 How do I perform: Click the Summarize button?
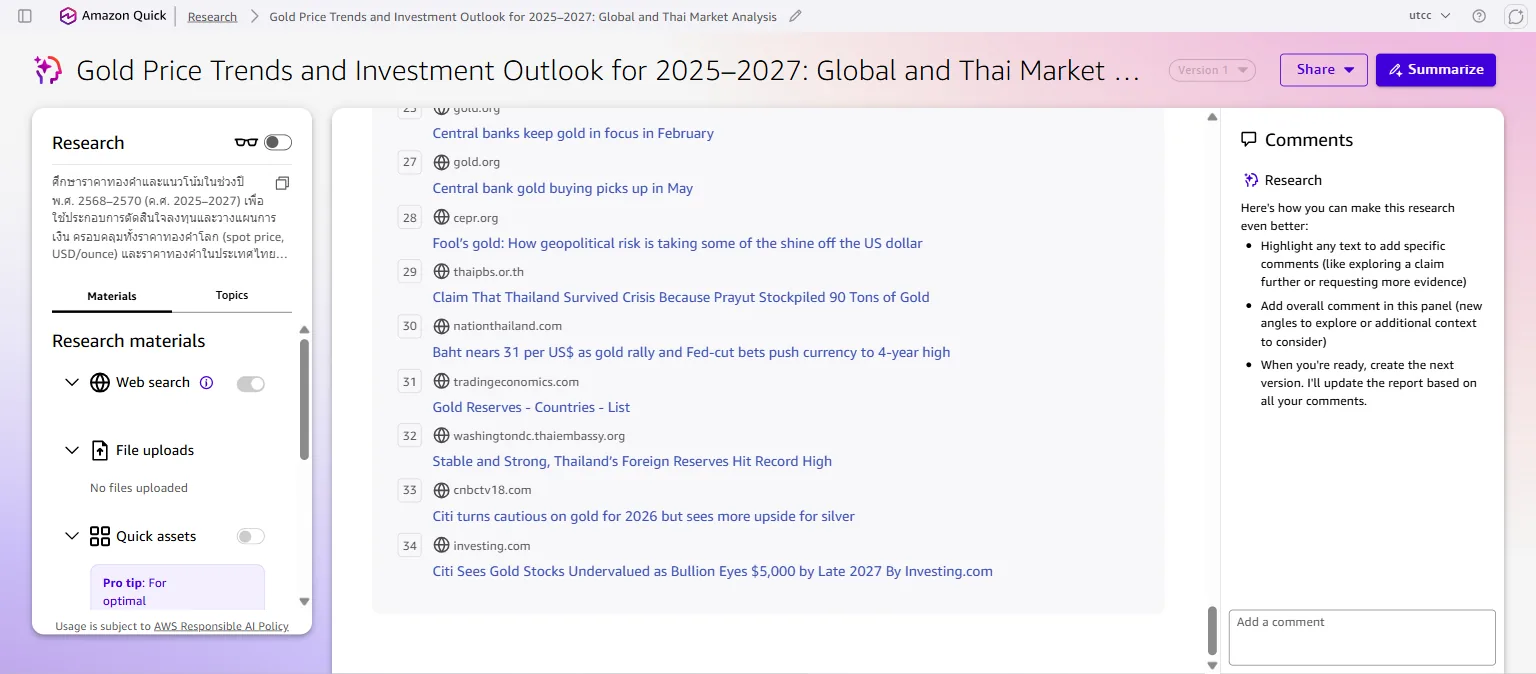[1436, 70]
